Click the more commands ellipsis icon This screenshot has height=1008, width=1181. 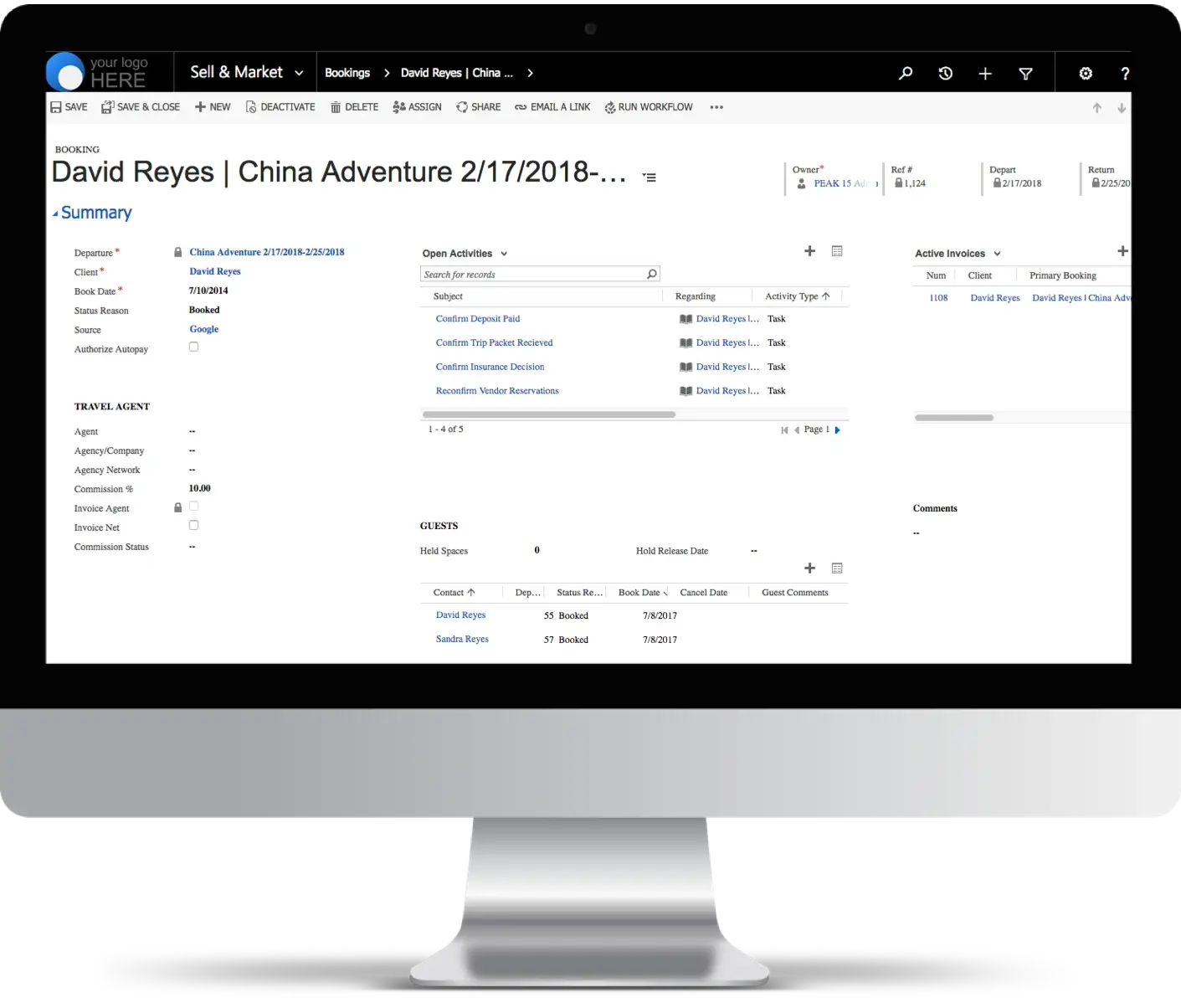(716, 107)
